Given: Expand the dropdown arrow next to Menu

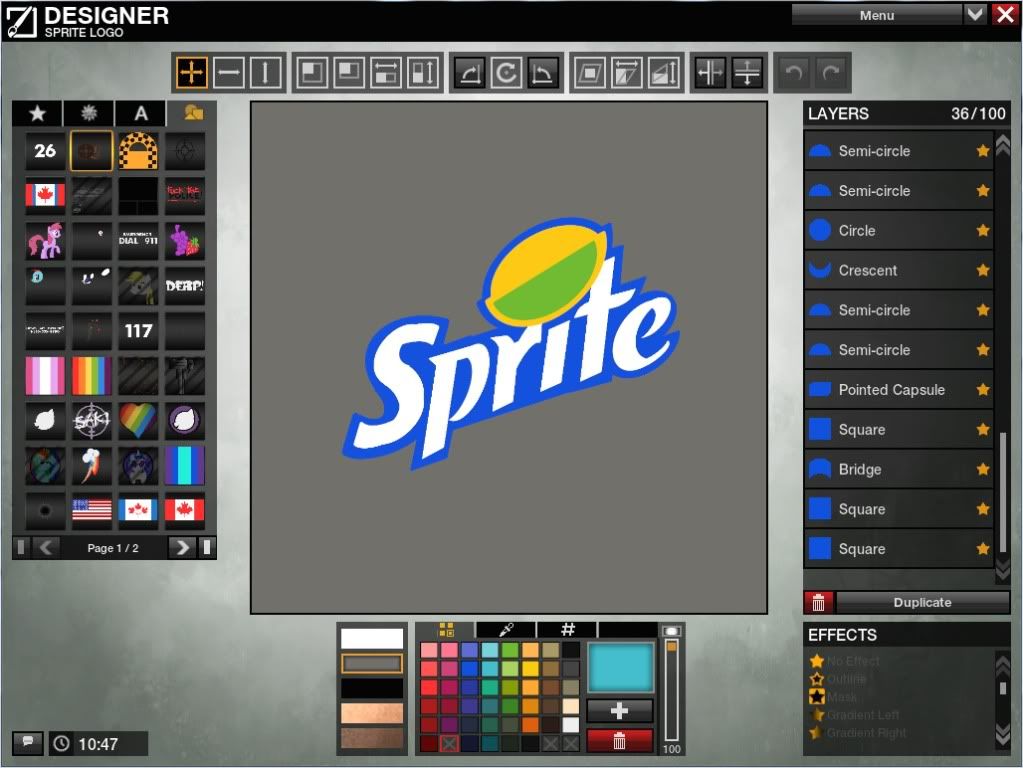Looking at the screenshot, I should (975, 14).
